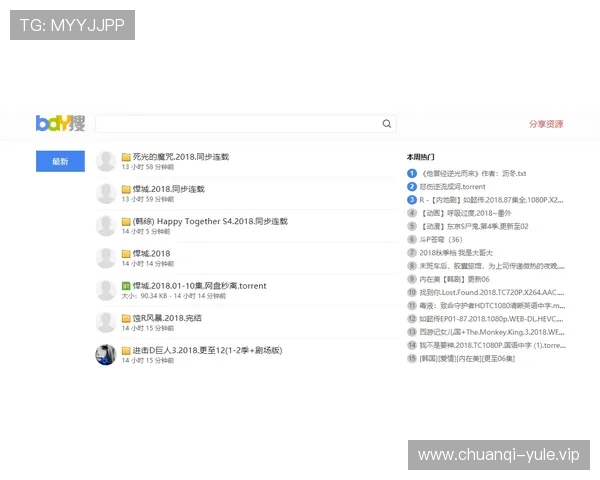Open the bdy搜 site logo

click(x=60, y=123)
